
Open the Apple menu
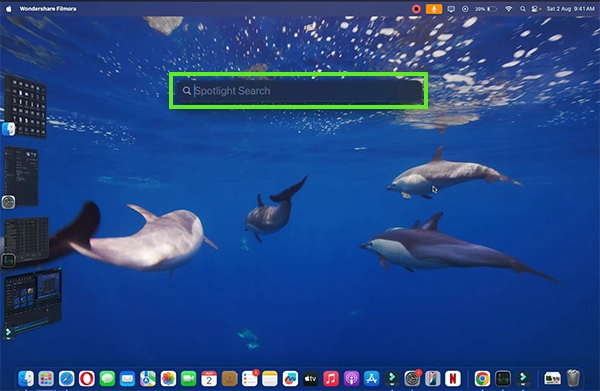[x=8, y=8]
